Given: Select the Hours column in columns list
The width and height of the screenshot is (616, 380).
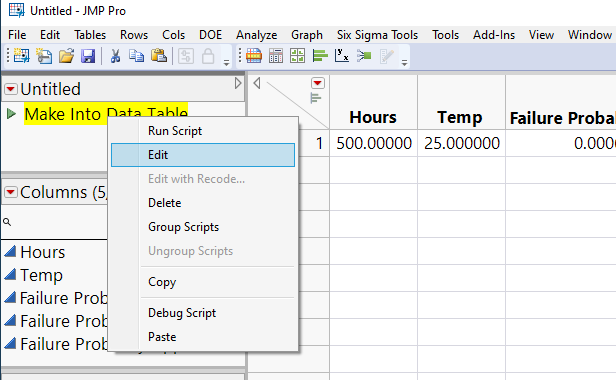Looking at the screenshot, I should click(x=42, y=252).
